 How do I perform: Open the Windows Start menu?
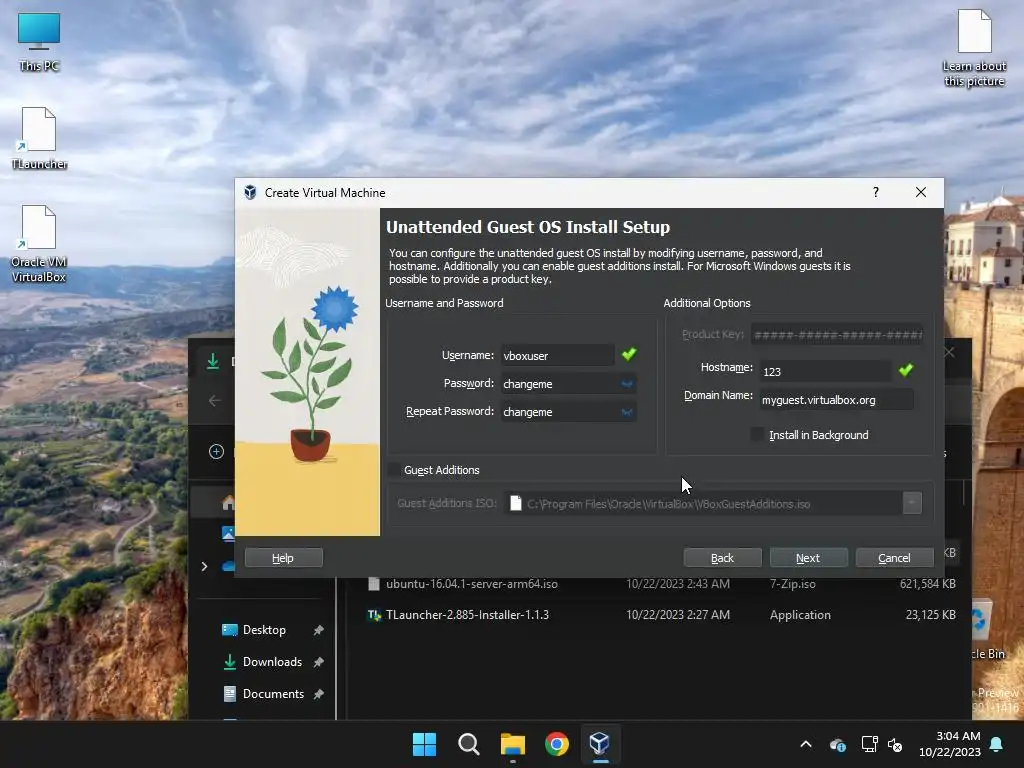(424, 744)
